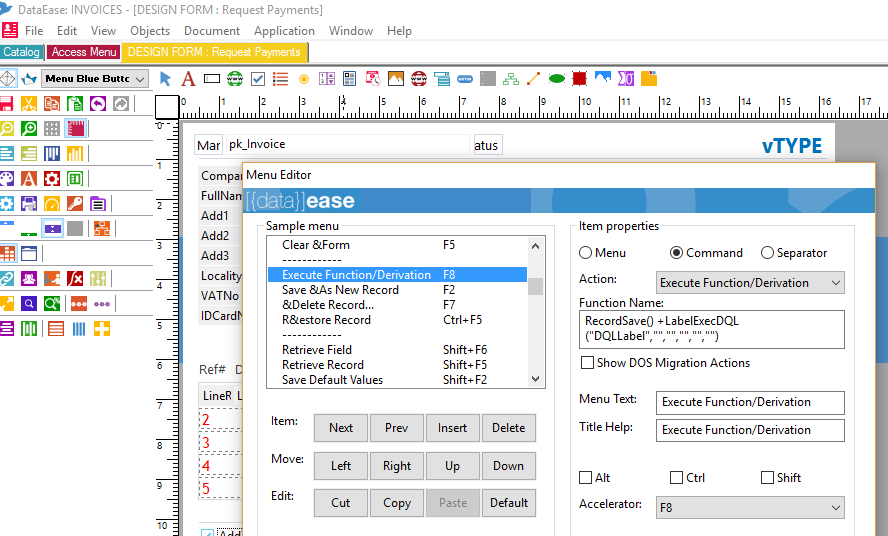Image resolution: width=888 pixels, height=536 pixels.
Task: Click the Prev item button
Action: click(x=396, y=428)
